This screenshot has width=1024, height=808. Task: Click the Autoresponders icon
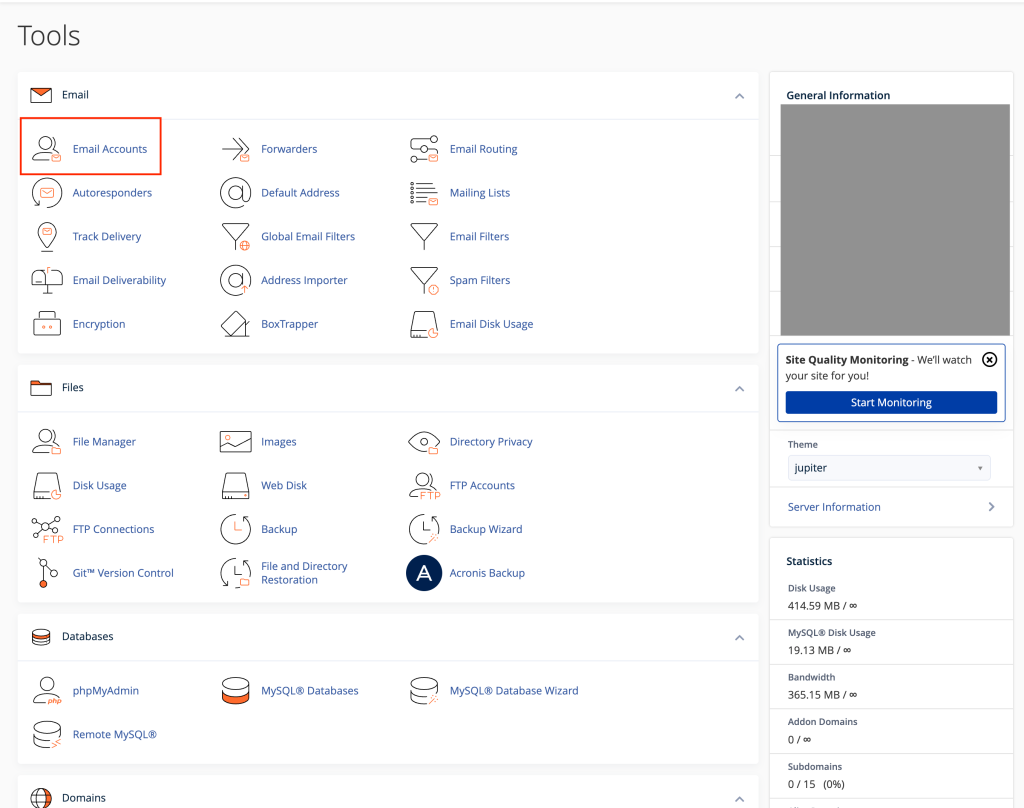click(x=46, y=193)
